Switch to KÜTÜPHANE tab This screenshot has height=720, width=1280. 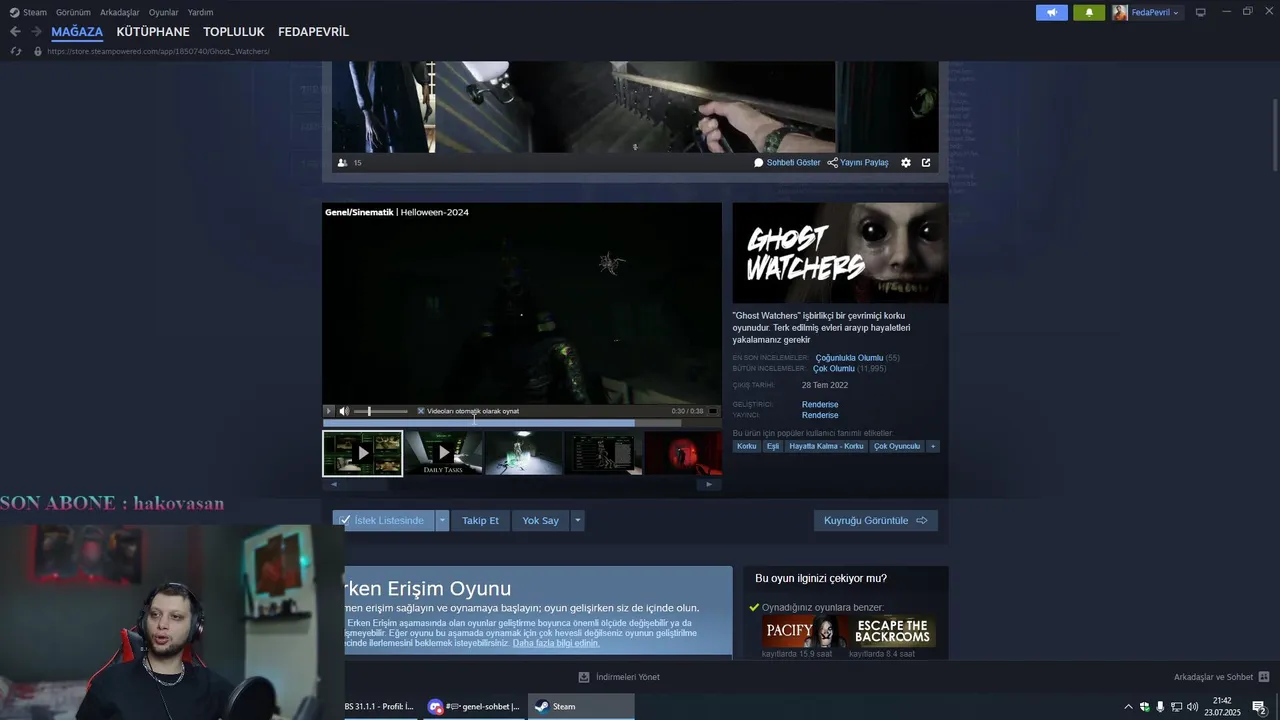(153, 32)
